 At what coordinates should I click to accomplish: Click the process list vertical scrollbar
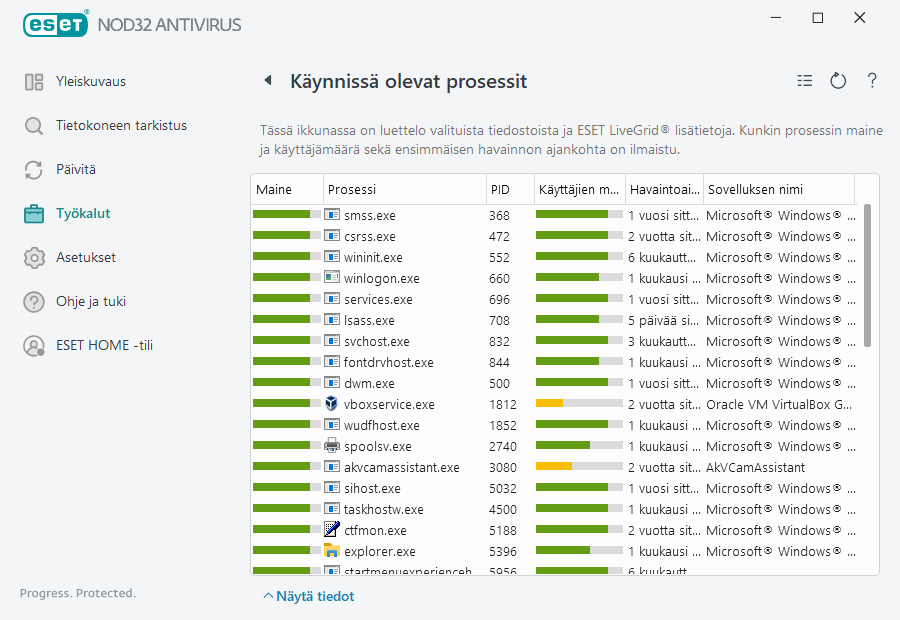coord(867,276)
